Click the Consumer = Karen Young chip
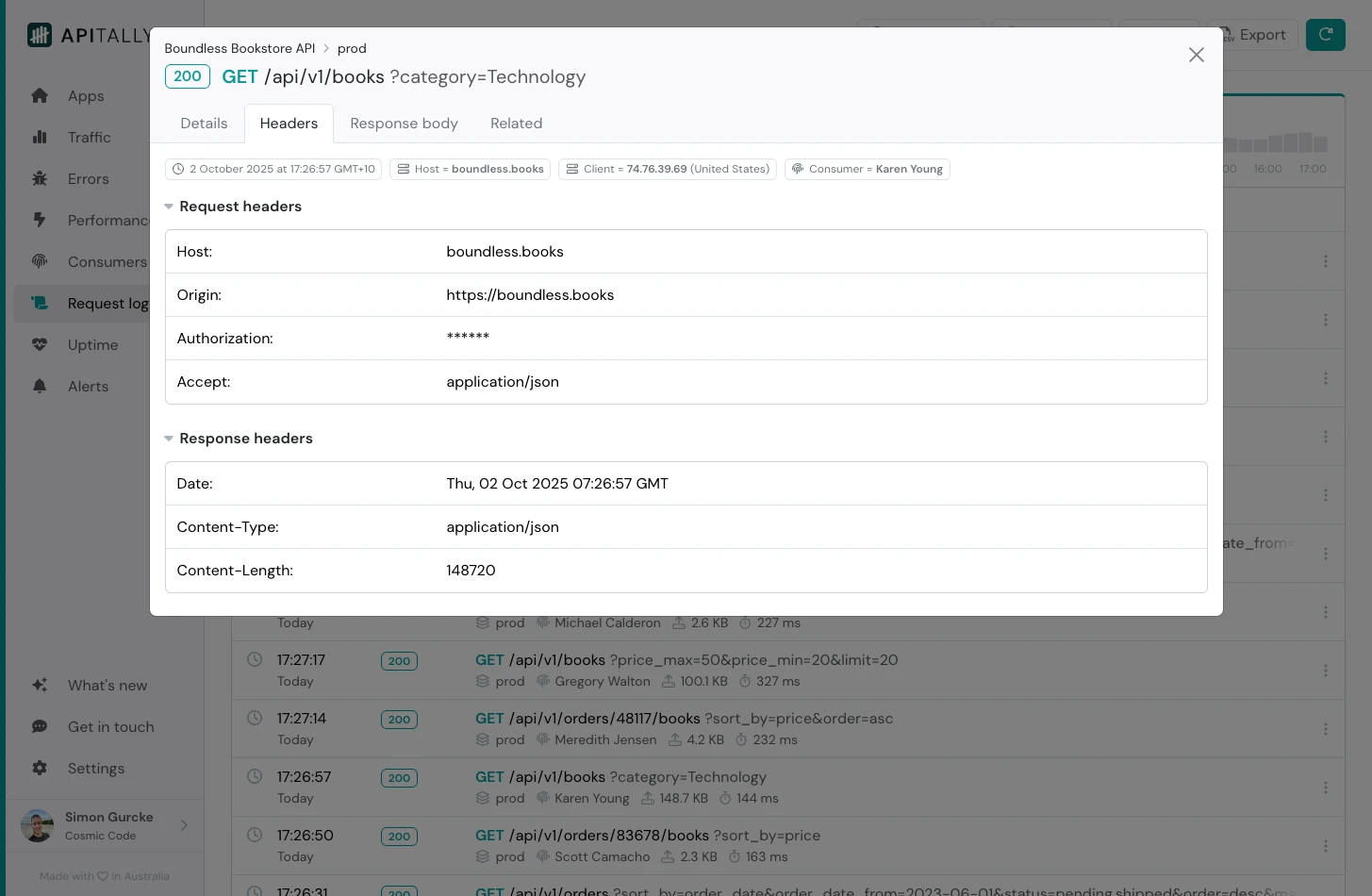 867,169
